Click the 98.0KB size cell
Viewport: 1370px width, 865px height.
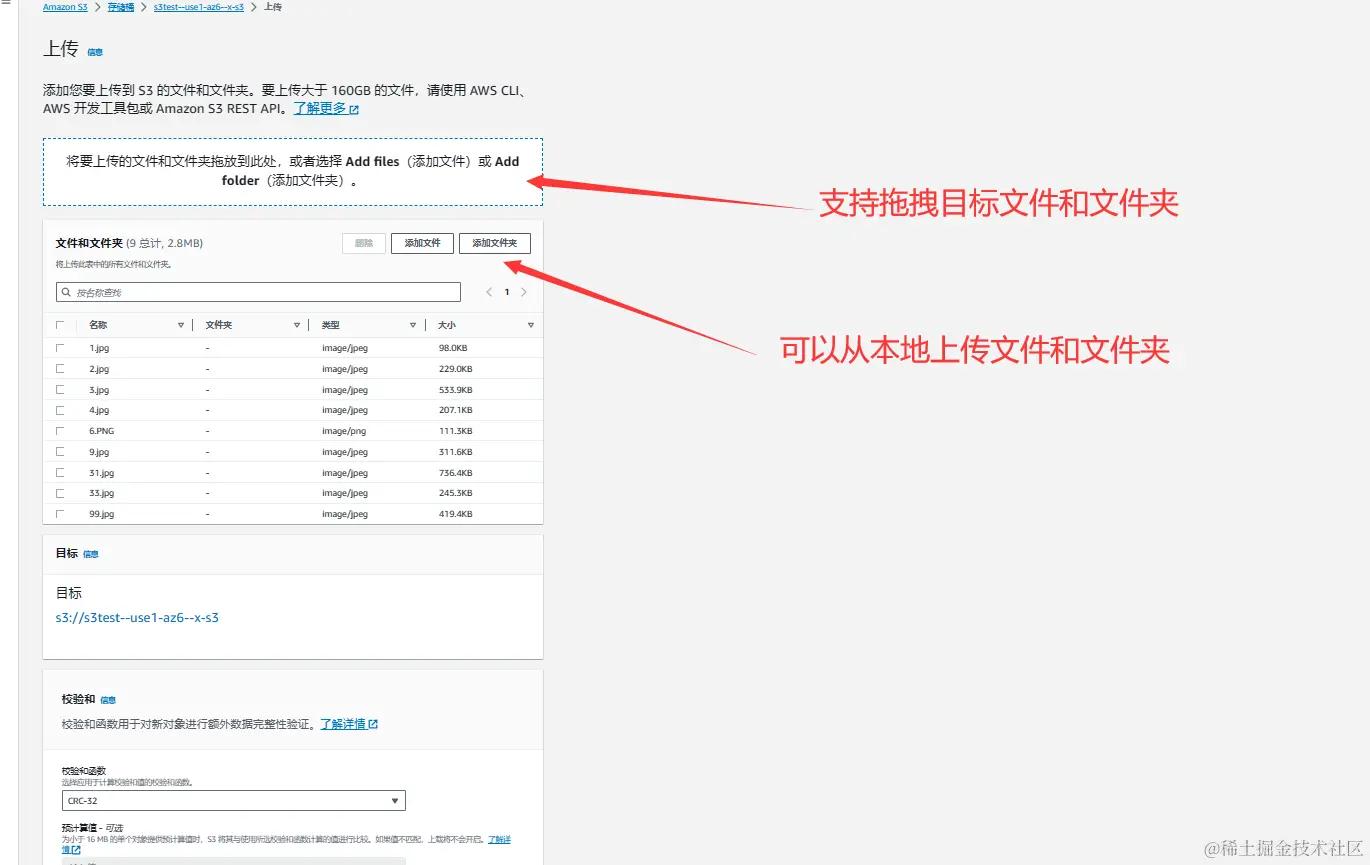453,348
